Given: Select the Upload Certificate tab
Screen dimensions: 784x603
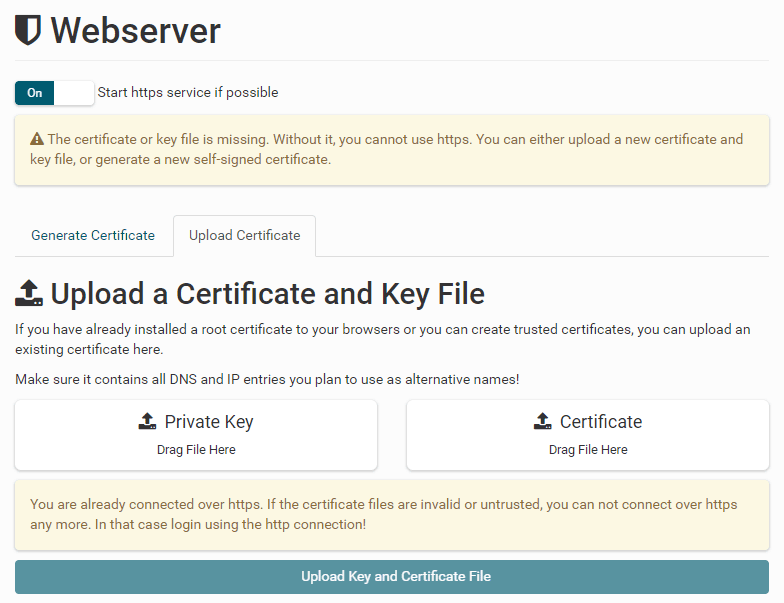Looking at the screenshot, I should tap(244, 236).
